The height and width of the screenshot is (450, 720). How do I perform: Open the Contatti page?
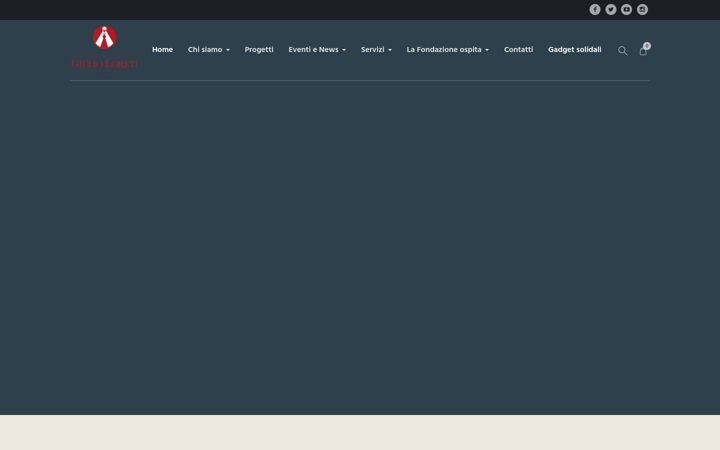coord(518,50)
